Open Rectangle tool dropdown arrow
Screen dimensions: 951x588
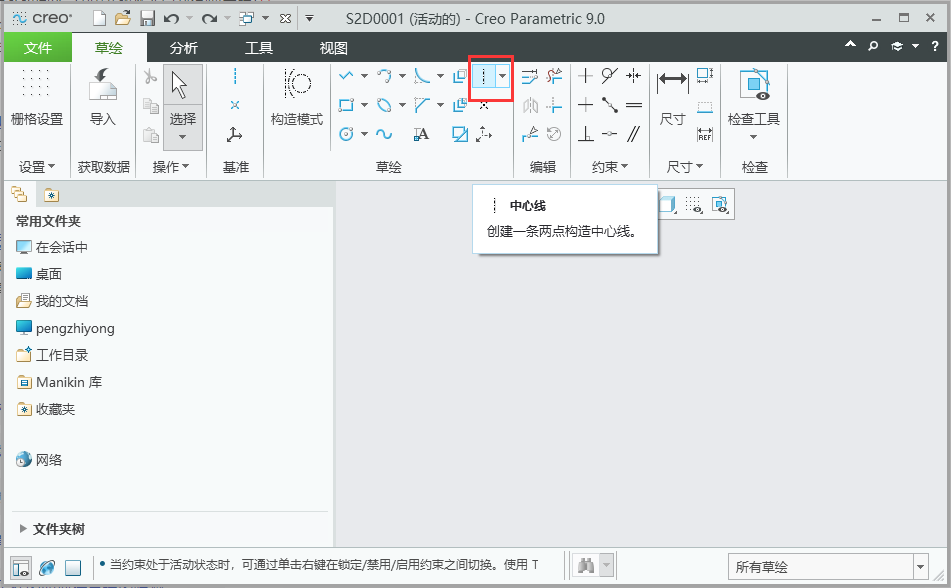click(x=364, y=106)
